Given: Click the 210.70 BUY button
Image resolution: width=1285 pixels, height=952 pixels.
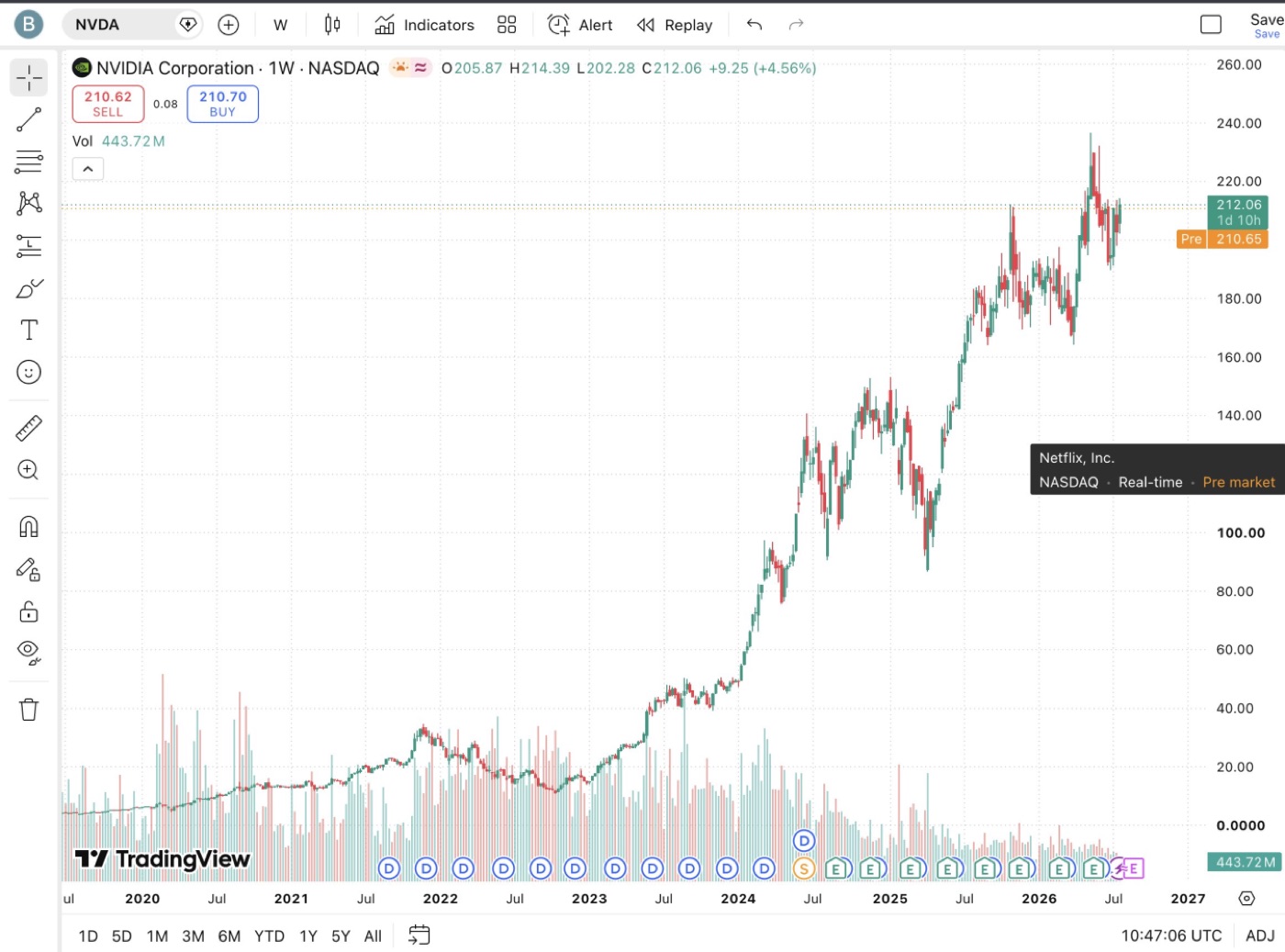Looking at the screenshot, I should tap(223, 104).
